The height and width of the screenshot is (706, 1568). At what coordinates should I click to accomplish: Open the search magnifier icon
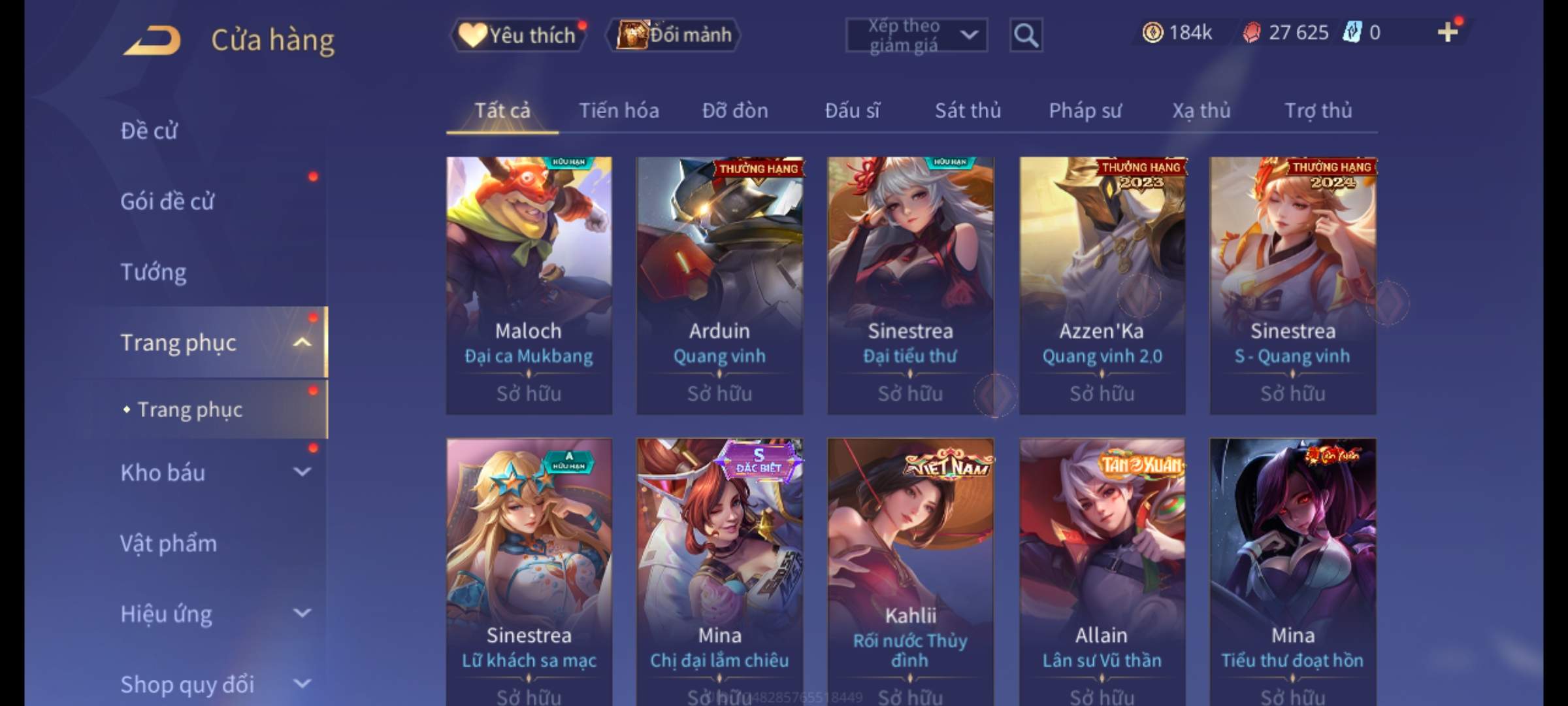coord(1026,35)
